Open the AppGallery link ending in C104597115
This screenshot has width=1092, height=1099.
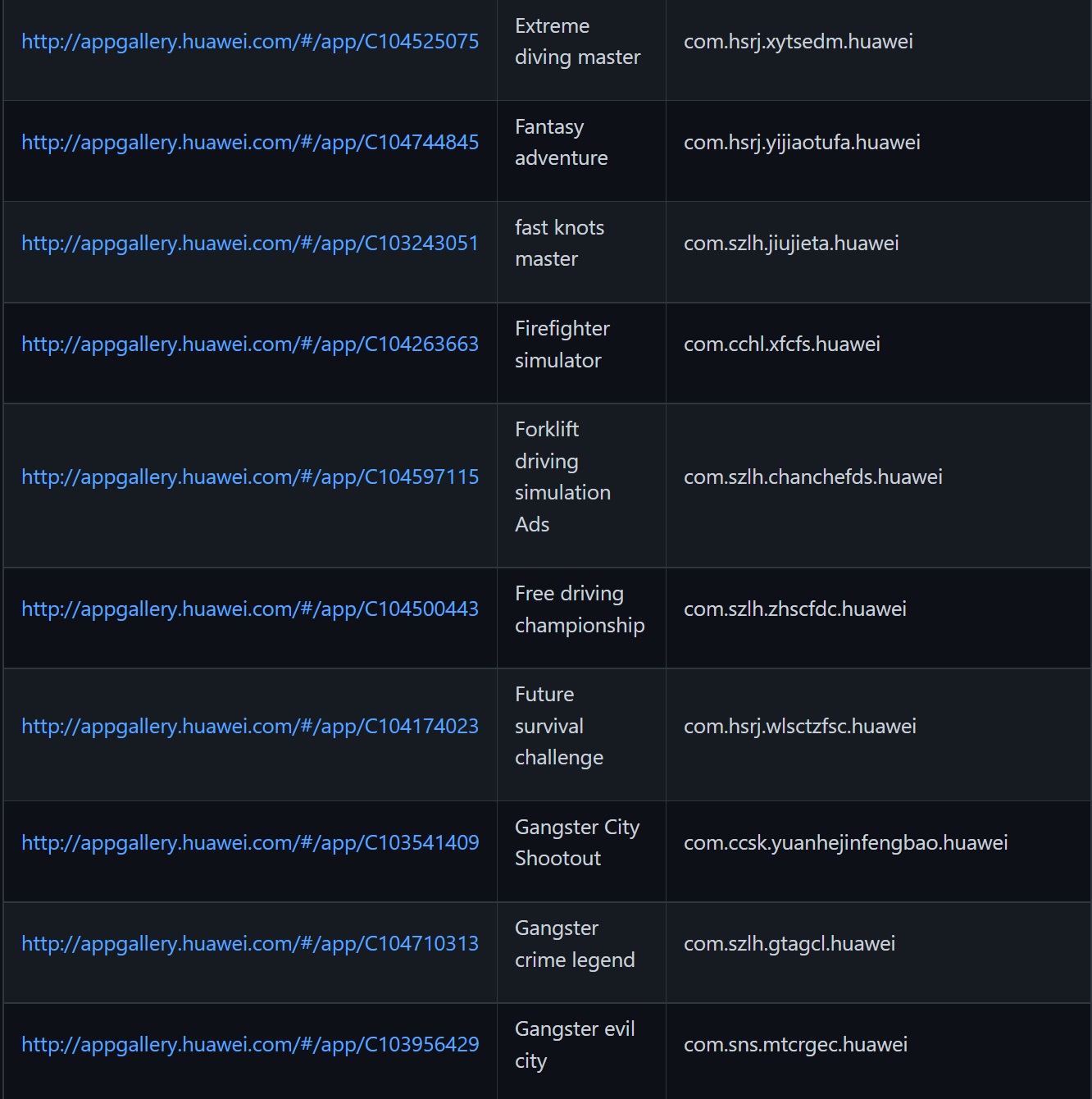click(x=250, y=477)
